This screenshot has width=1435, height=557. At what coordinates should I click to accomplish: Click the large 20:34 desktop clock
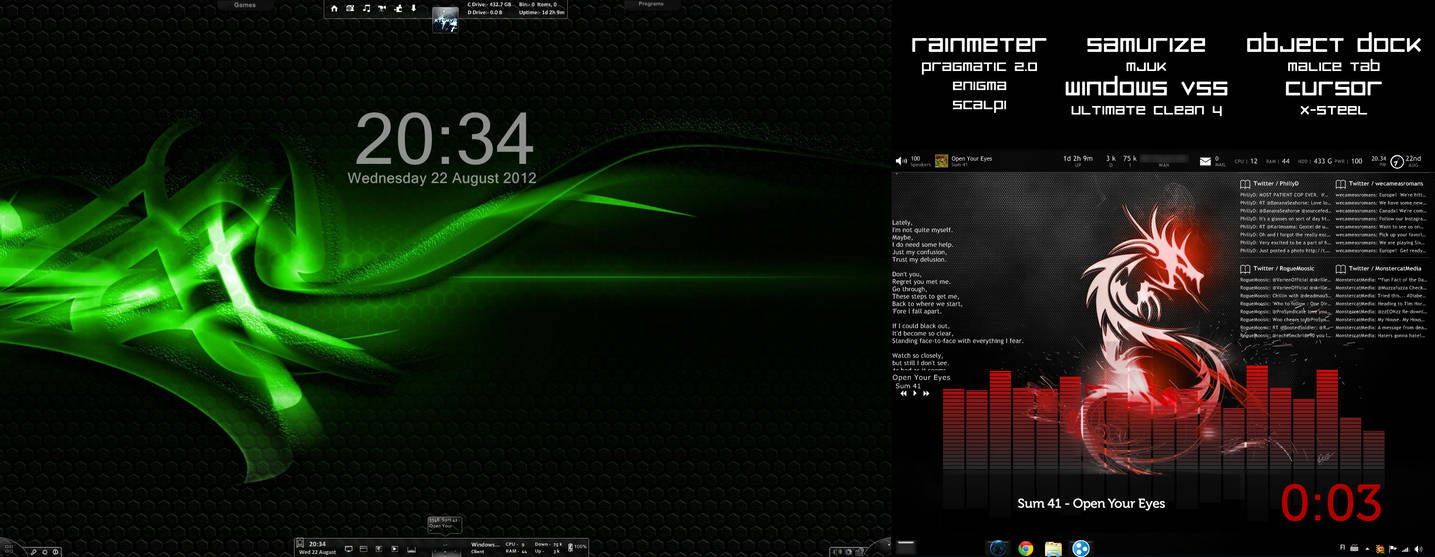coord(444,139)
